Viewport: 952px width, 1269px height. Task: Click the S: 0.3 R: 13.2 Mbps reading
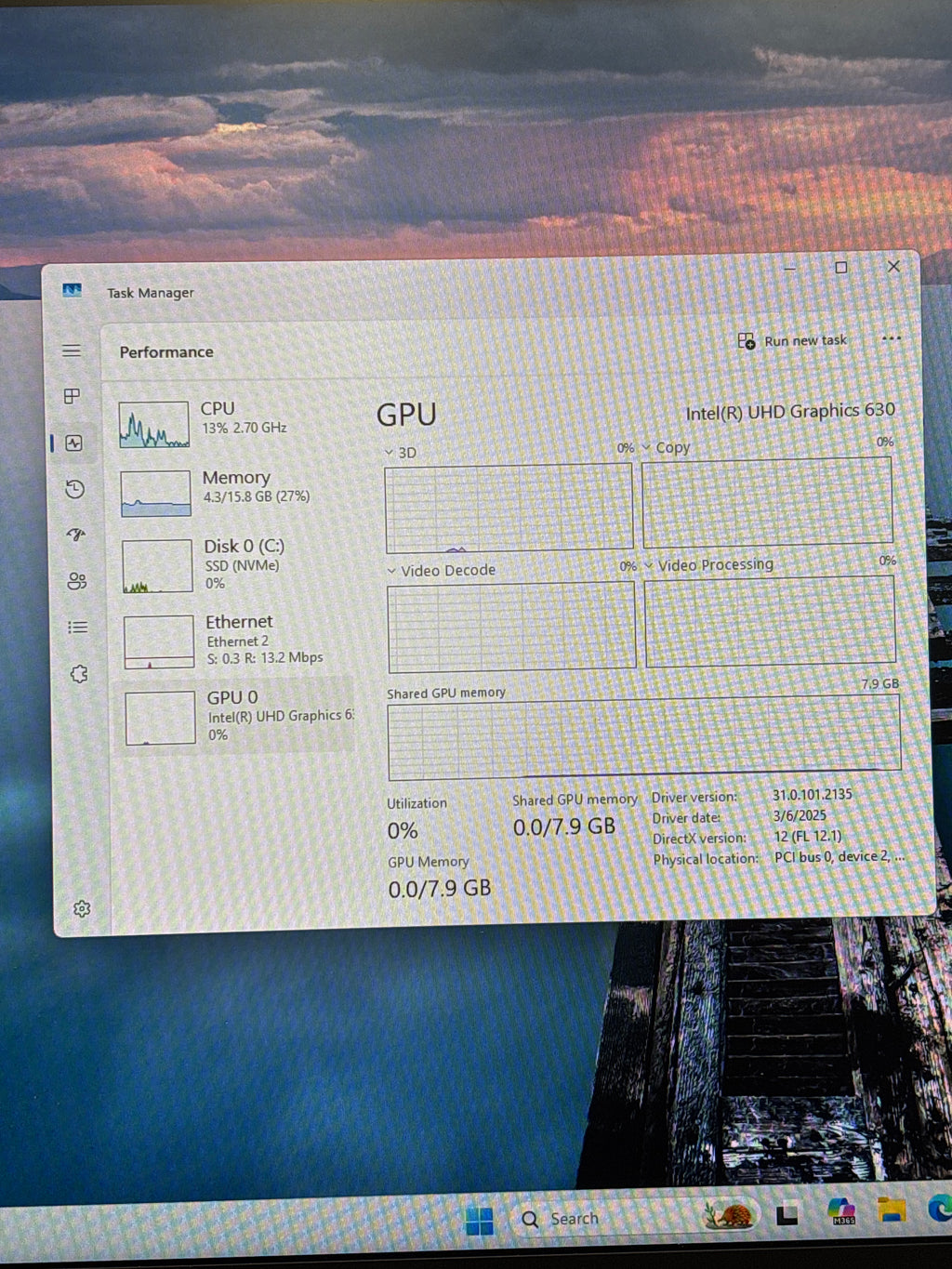click(x=265, y=657)
